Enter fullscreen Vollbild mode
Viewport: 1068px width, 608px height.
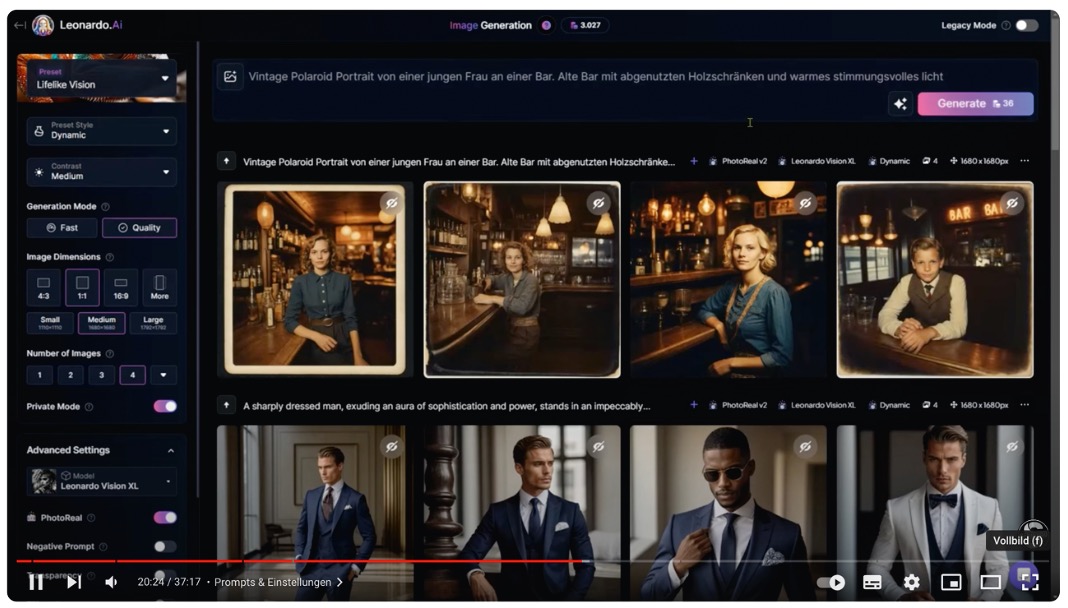(1030, 582)
